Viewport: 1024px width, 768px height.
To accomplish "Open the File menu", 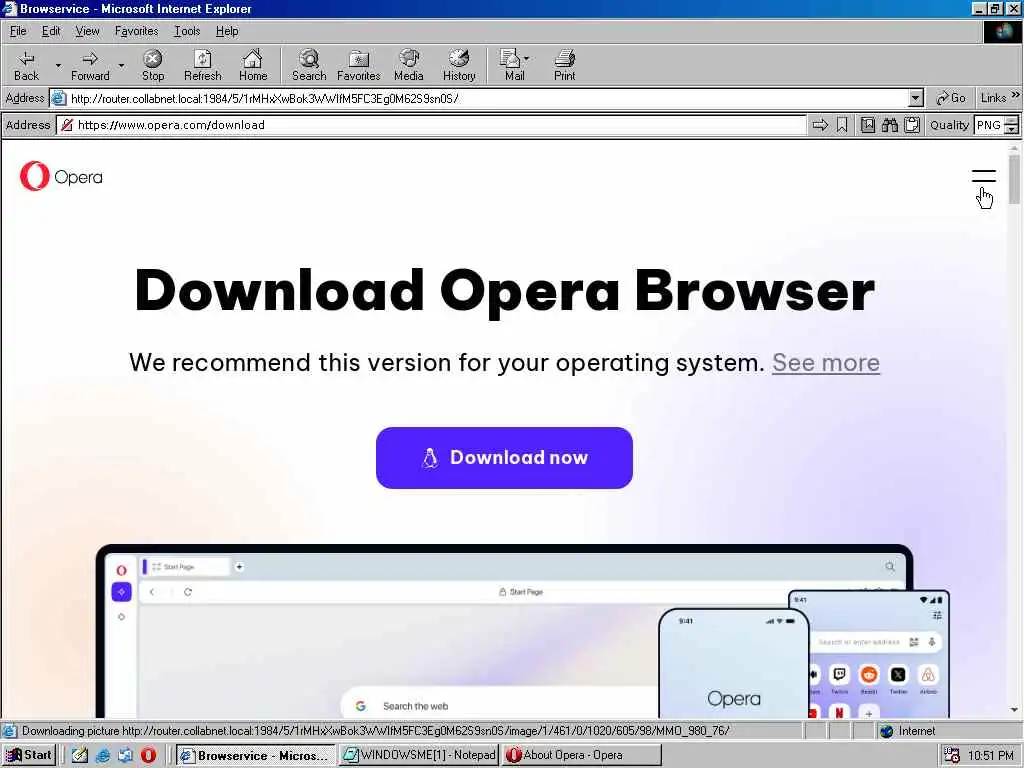I will [x=18, y=31].
